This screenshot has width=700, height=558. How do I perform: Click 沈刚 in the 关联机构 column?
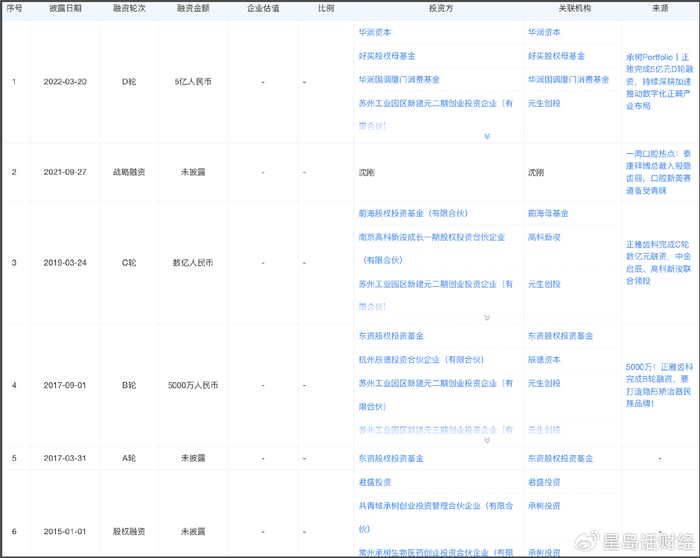pos(536,172)
